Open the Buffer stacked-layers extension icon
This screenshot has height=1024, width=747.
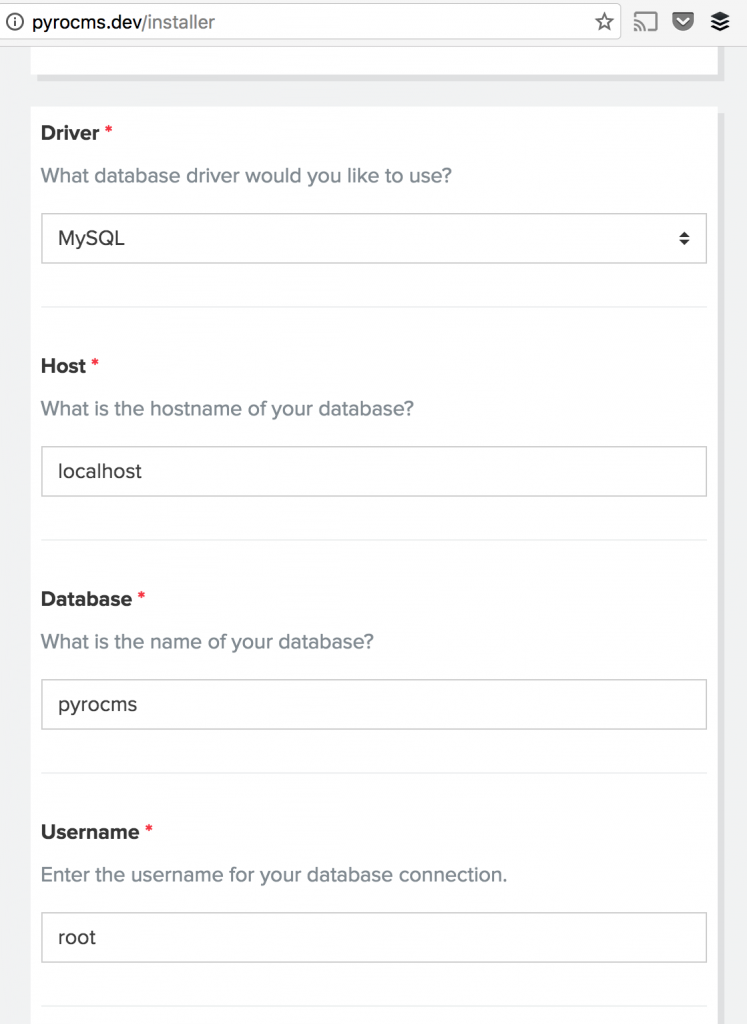(720, 21)
